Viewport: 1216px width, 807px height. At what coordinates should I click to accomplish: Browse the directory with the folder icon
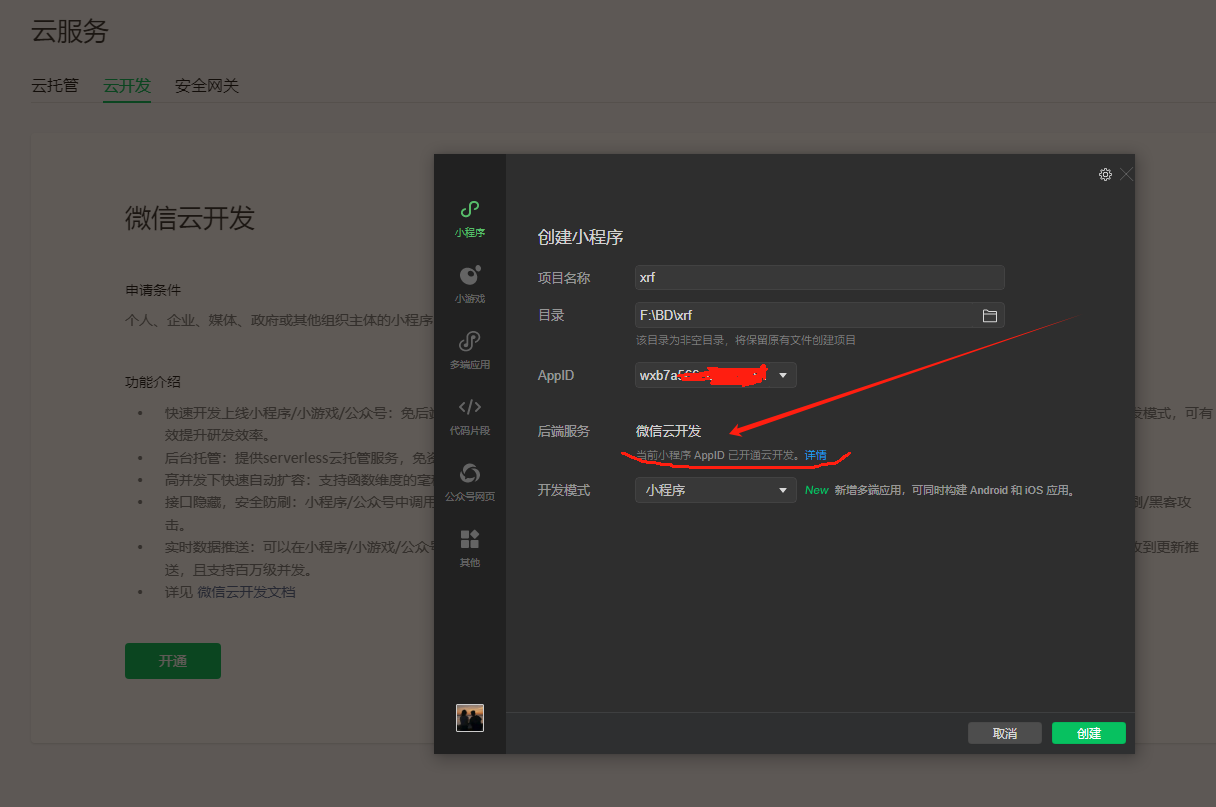990,315
